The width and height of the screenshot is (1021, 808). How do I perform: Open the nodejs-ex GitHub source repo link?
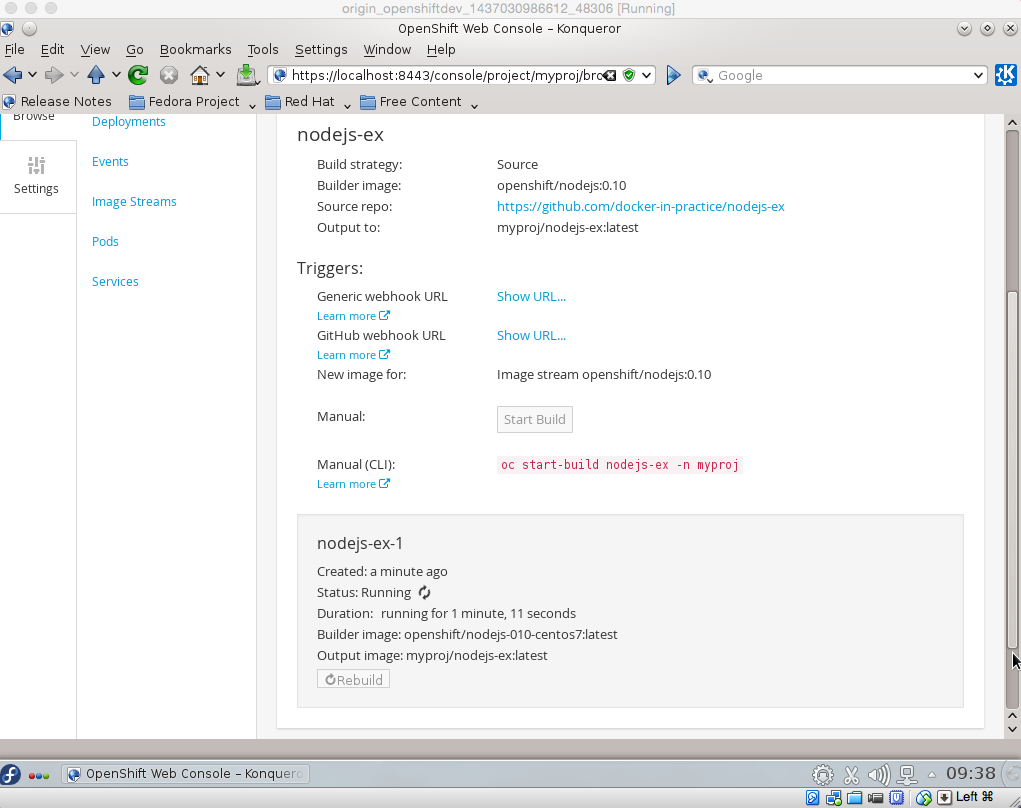[640, 207]
